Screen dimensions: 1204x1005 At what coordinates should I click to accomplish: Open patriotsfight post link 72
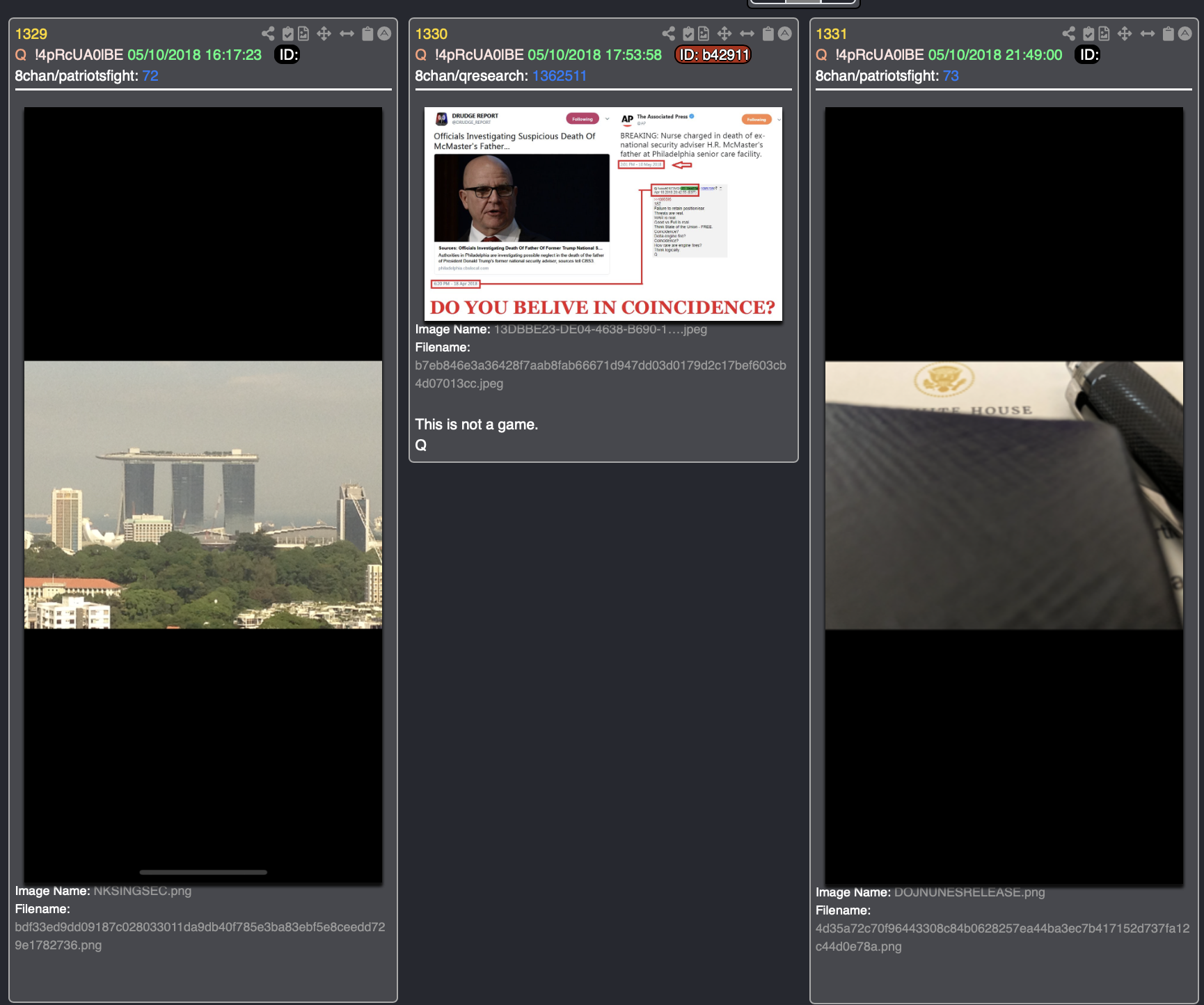[150, 76]
